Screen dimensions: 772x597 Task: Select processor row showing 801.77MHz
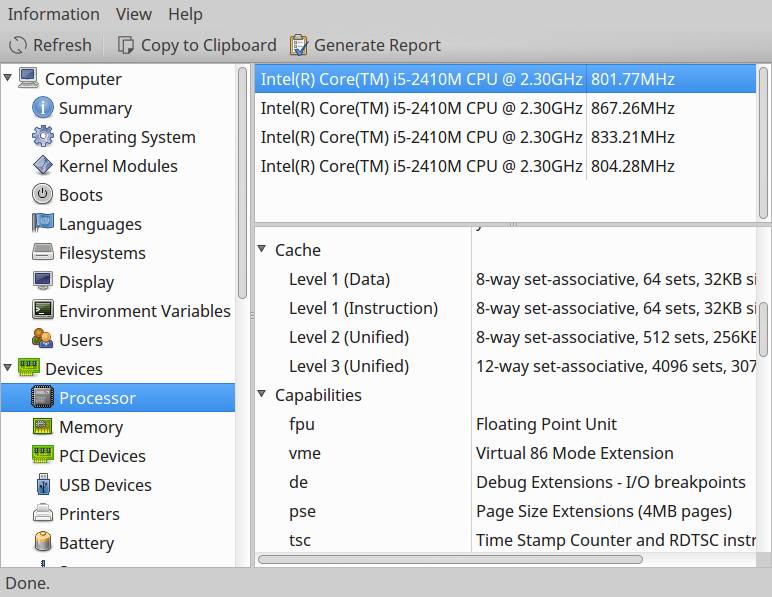tap(505, 79)
